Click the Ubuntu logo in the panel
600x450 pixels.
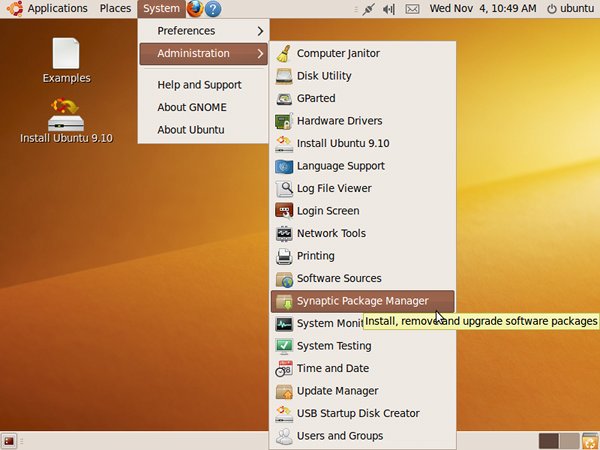click(x=15, y=8)
